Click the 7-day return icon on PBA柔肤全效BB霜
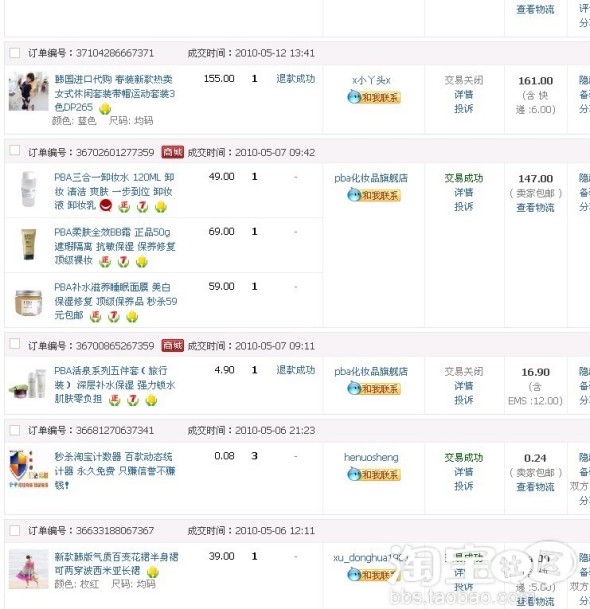The image size is (590, 609). tap(123, 261)
